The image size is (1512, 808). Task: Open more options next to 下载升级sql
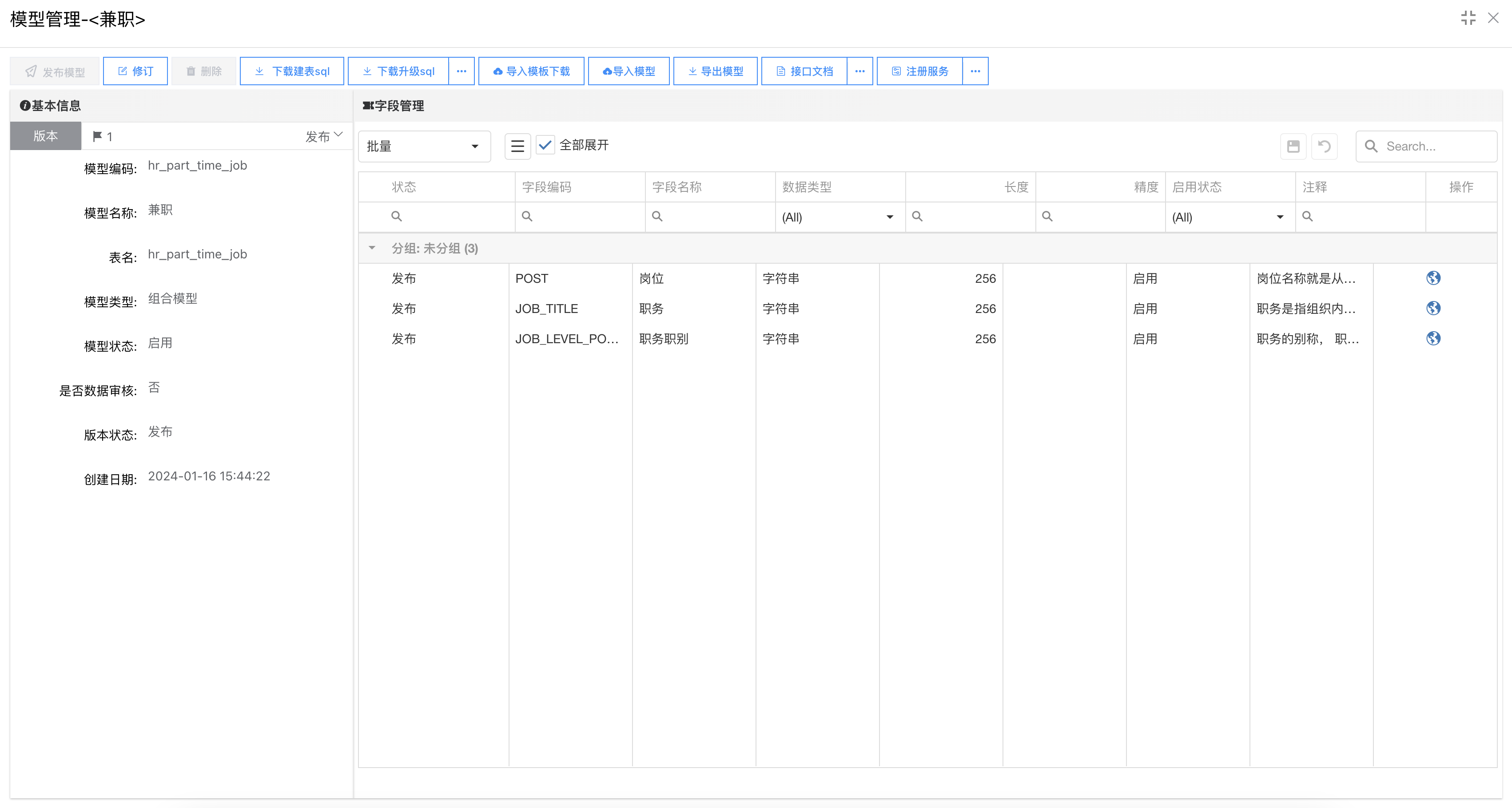tap(462, 71)
